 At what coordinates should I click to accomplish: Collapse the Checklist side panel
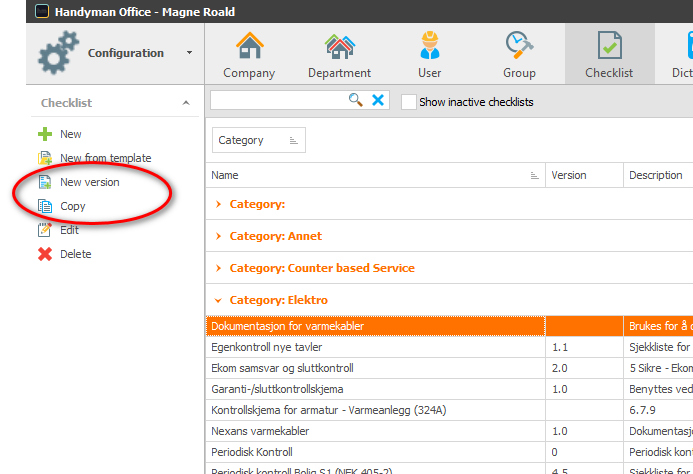pos(186,103)
